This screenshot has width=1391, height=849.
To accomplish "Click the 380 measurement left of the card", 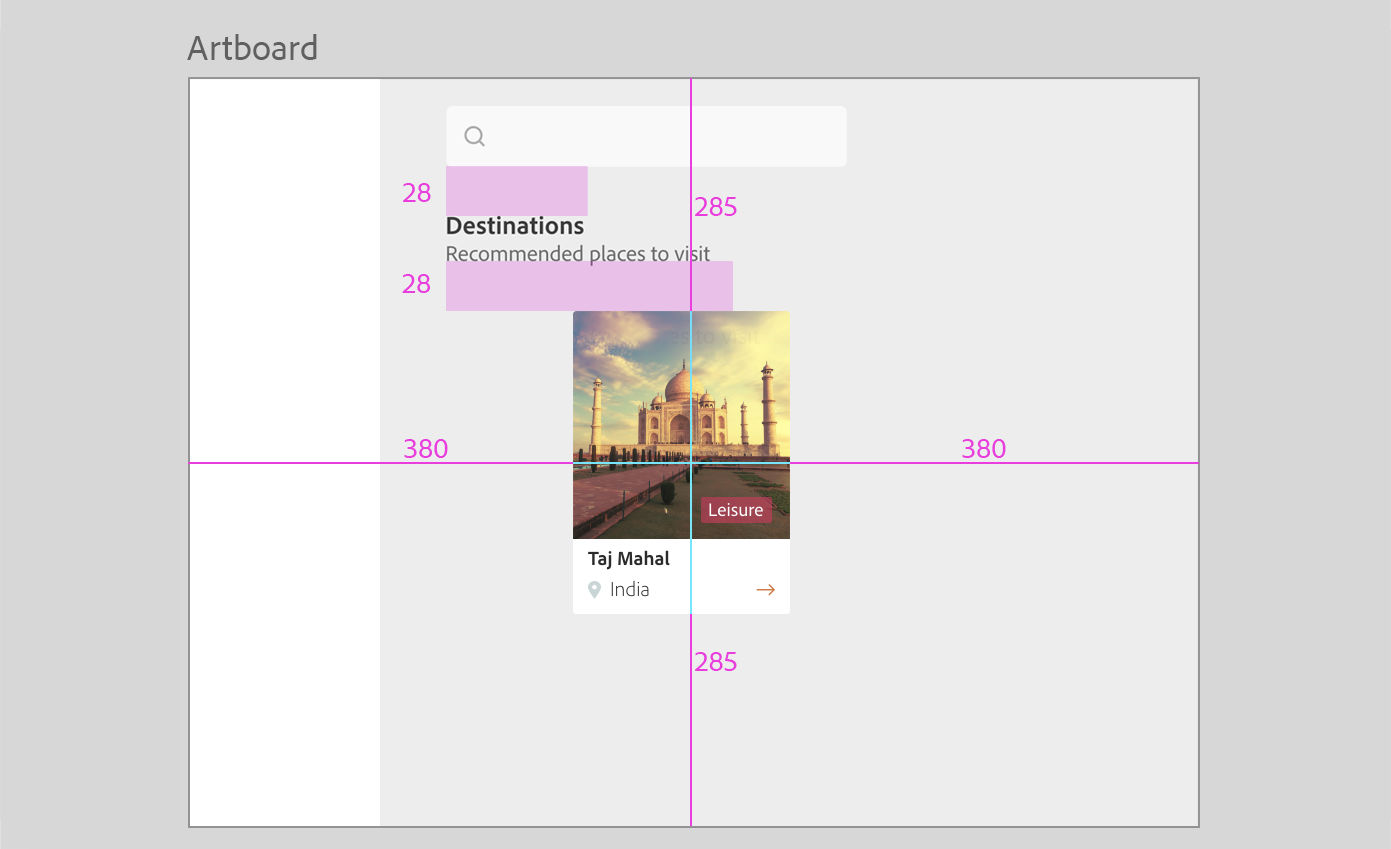I will click(x=426, y=449).
